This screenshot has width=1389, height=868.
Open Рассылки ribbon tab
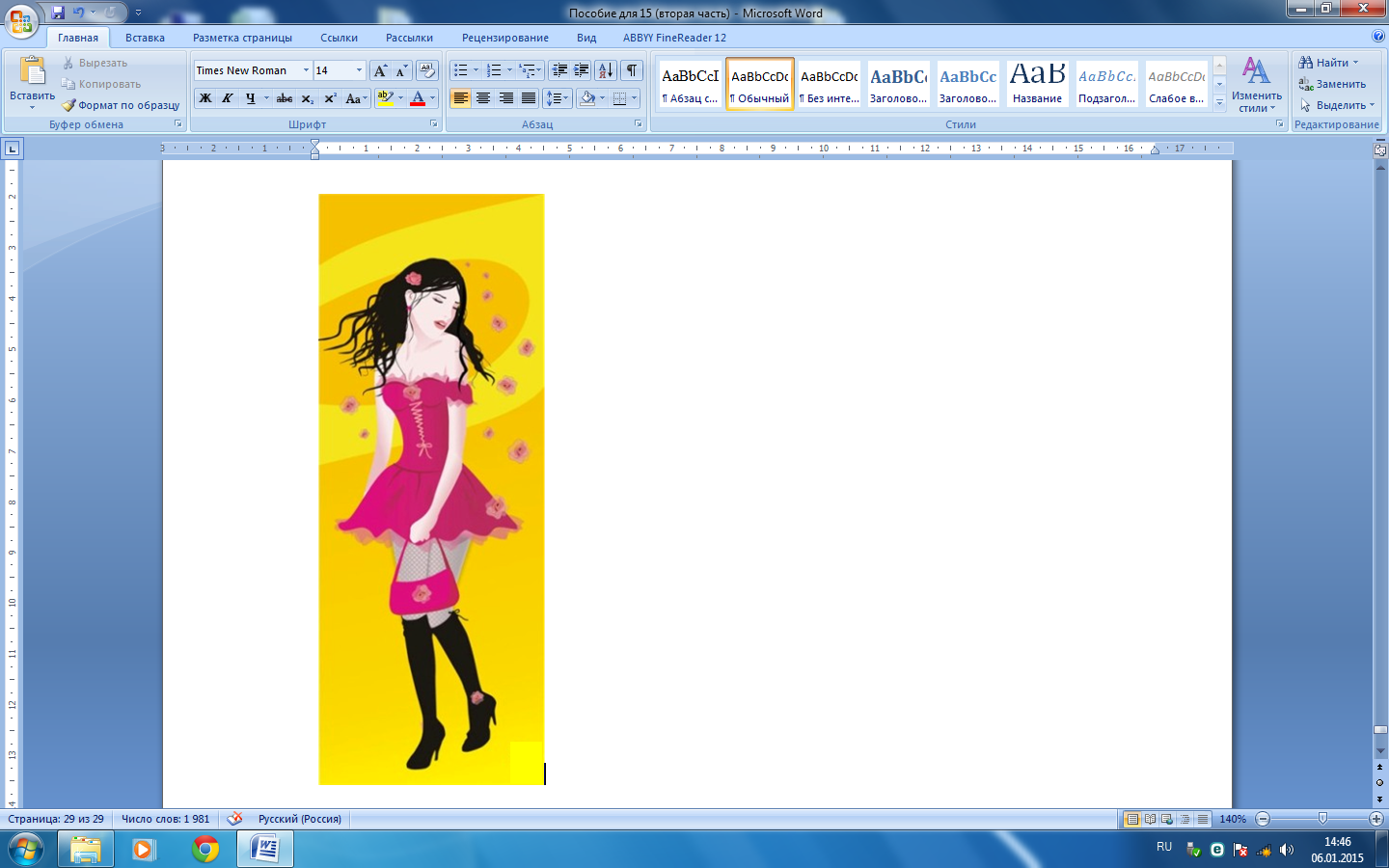[x=409, y=38]
